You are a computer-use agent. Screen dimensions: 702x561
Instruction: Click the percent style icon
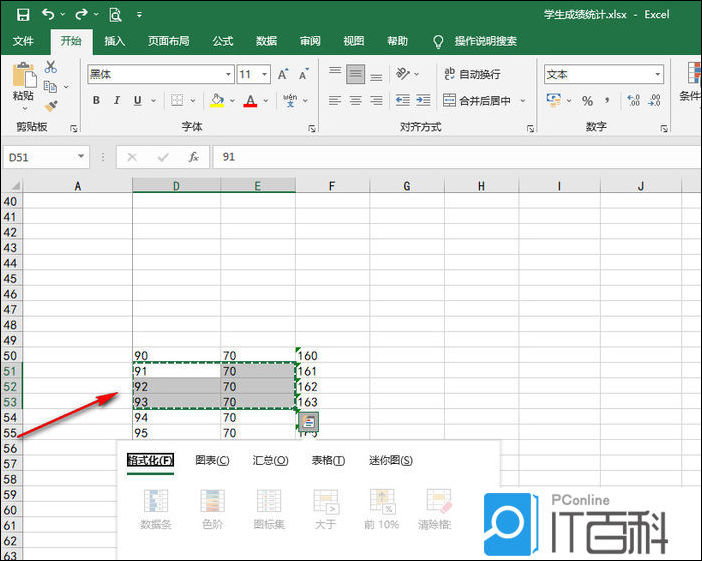587,101
